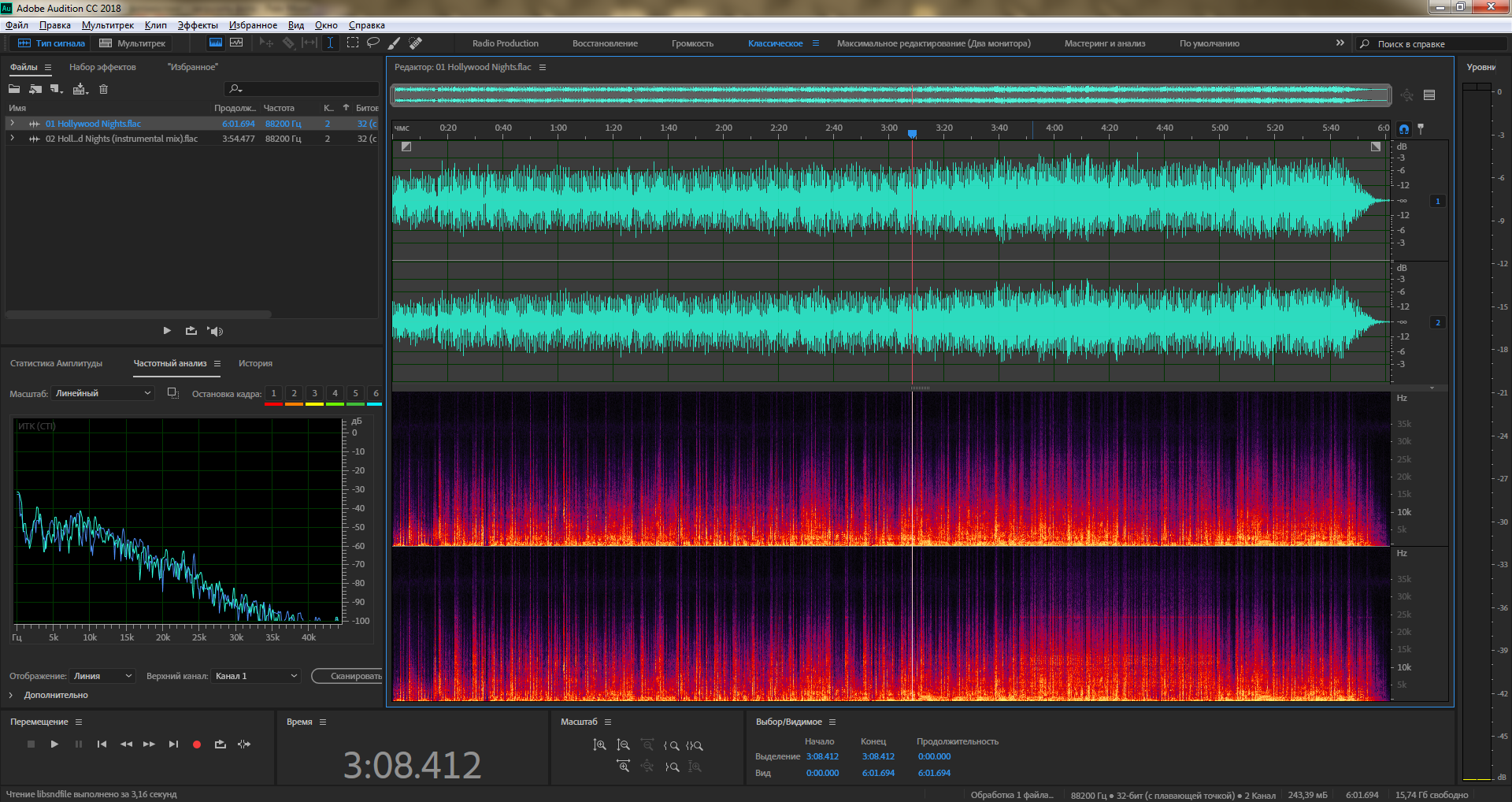This screenshot has height=802, width=1512.
Task: Click Zoom Out Amplitude icon
Action: pyautogui.click(x=623, y=745)
